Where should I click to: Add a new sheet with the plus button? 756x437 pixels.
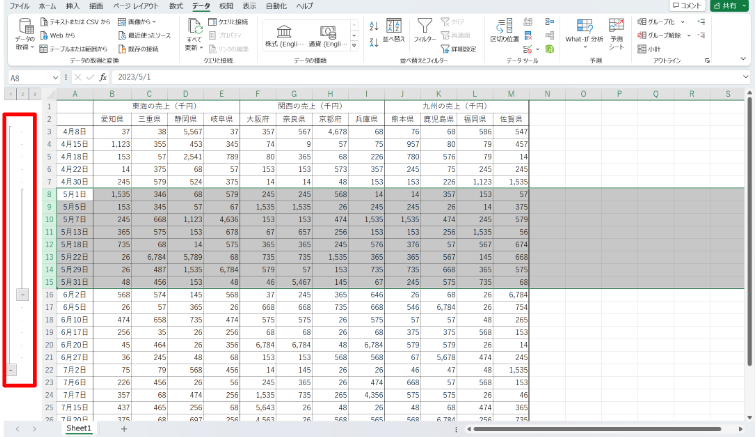click(124, 429)
